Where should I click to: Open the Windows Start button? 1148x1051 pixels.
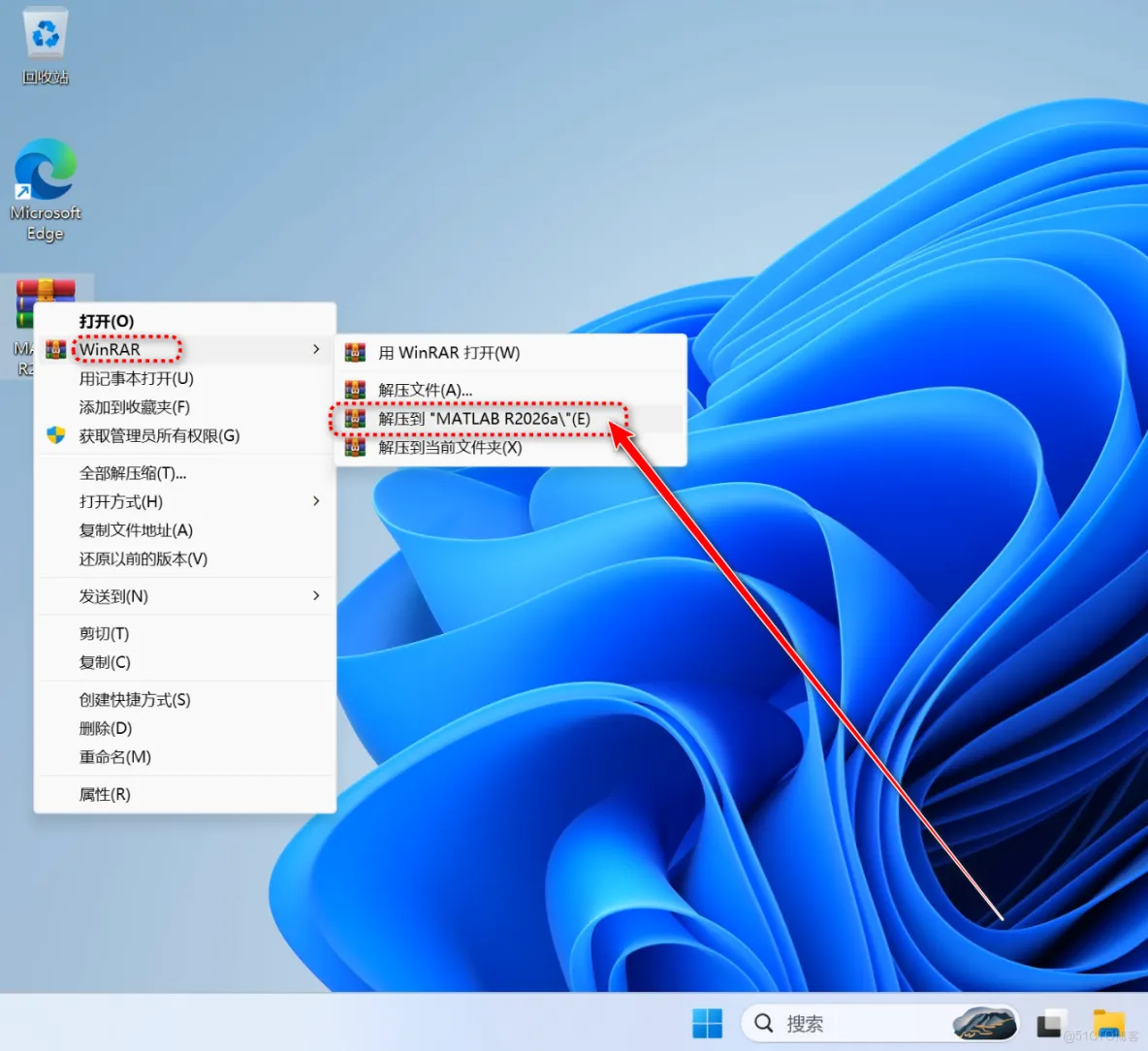click(x=707, y=1023)
